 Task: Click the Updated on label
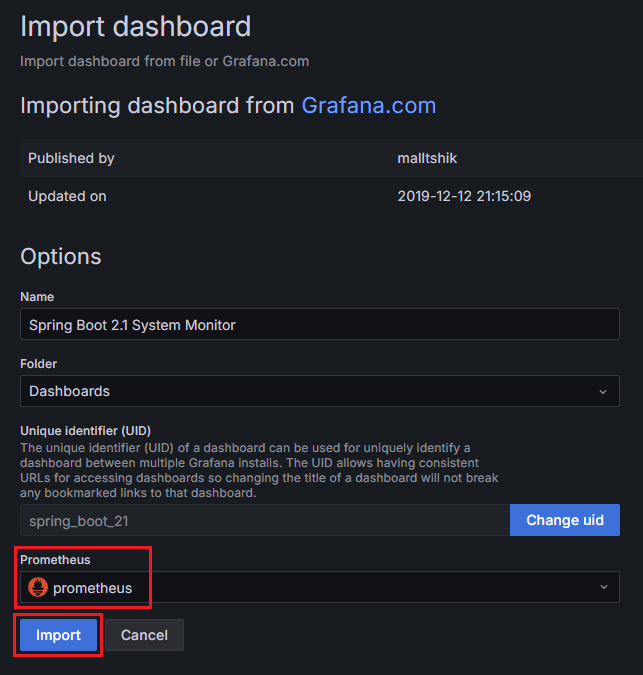click(x=67, y=196)
